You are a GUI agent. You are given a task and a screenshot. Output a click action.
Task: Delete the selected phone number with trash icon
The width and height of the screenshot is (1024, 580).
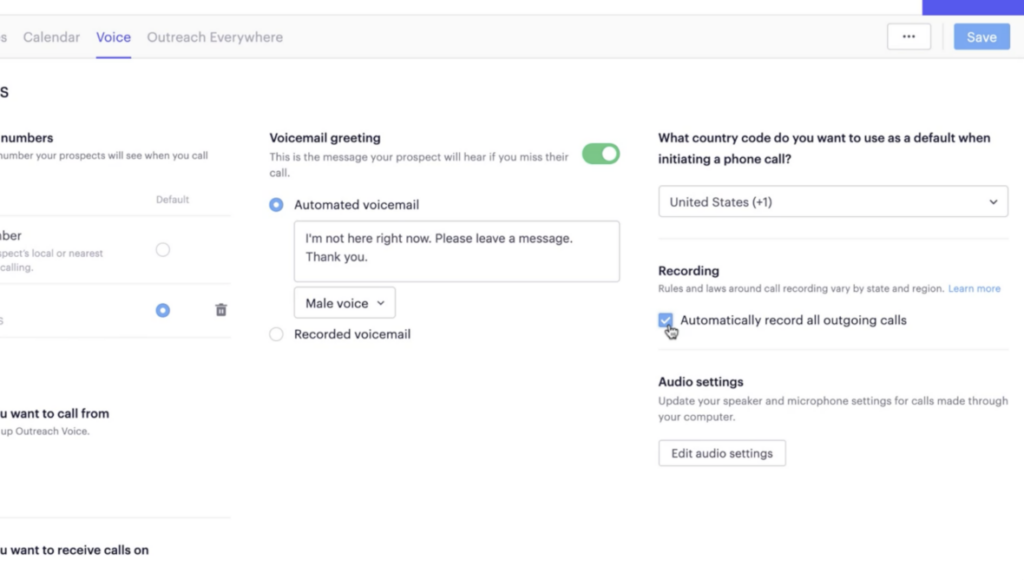click(x=221, y=310)
